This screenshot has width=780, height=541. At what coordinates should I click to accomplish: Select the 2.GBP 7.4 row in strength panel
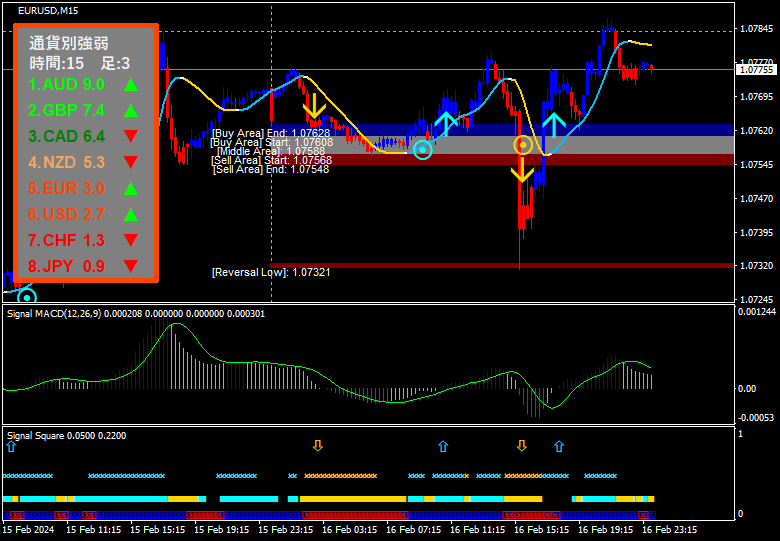point(67,110)
